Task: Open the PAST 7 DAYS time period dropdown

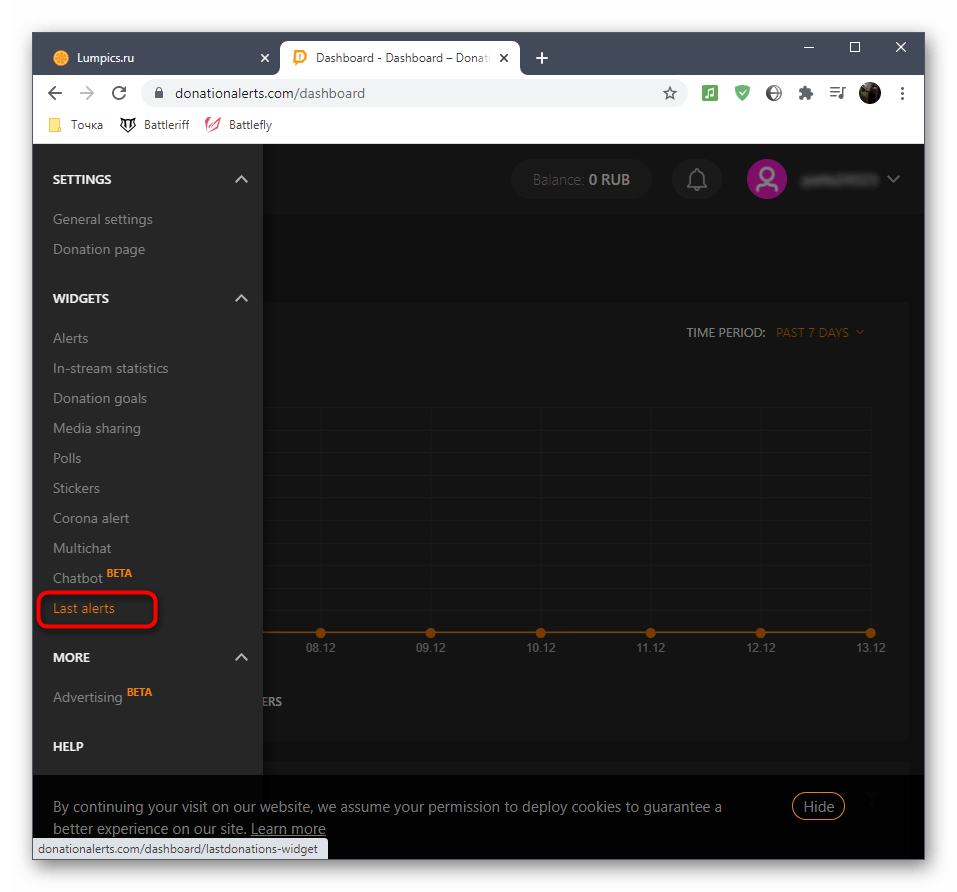Action: tap(820, 333)
